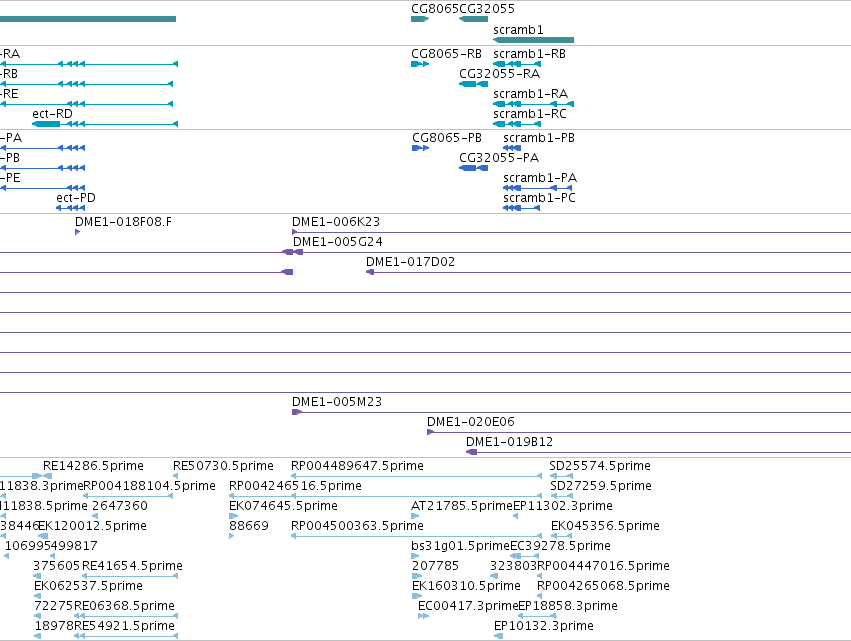
Task: Select the CG8065-PB protein arrows
Action: pos(421,148)
